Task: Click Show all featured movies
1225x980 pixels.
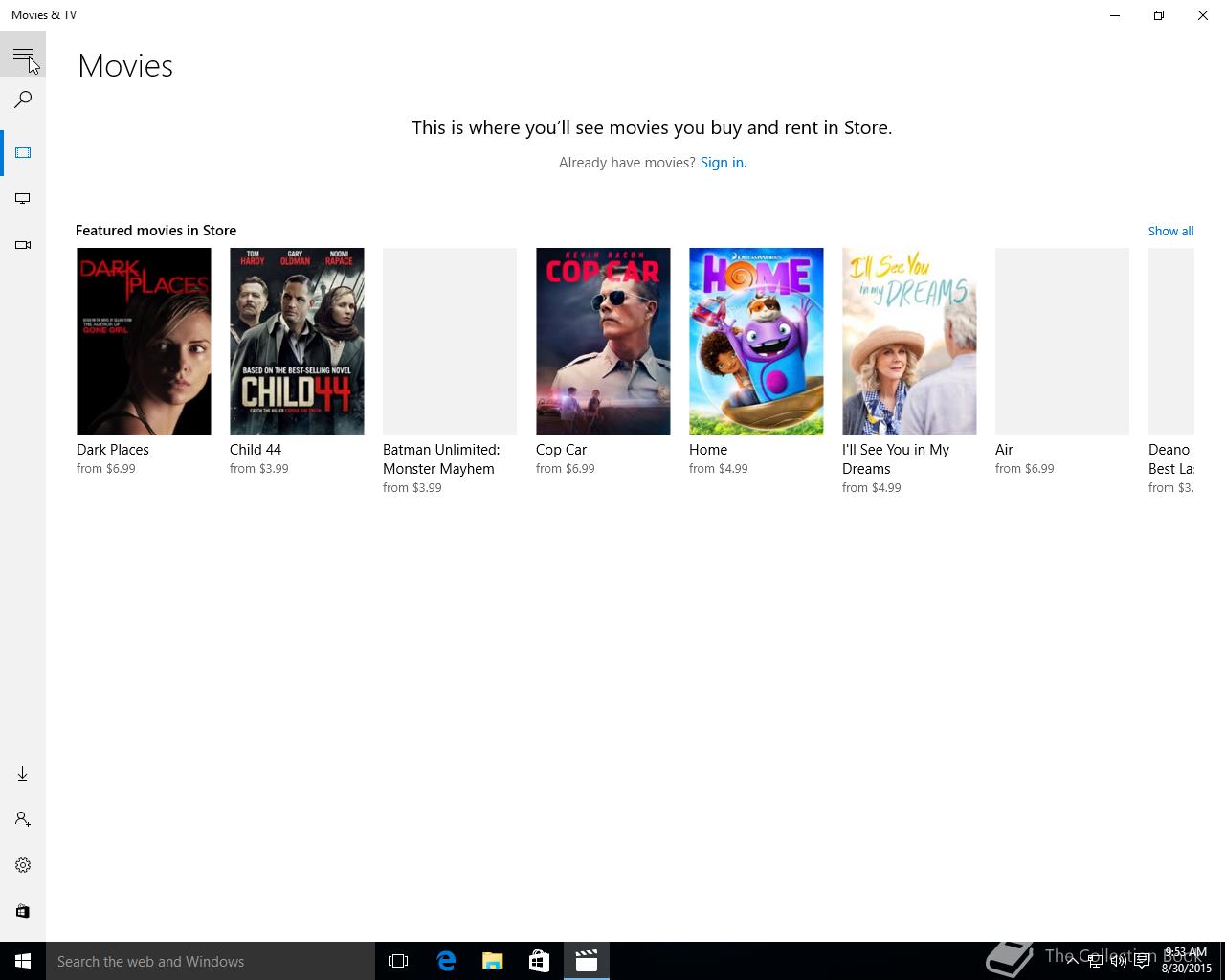Action: (x=1170, y=231)
